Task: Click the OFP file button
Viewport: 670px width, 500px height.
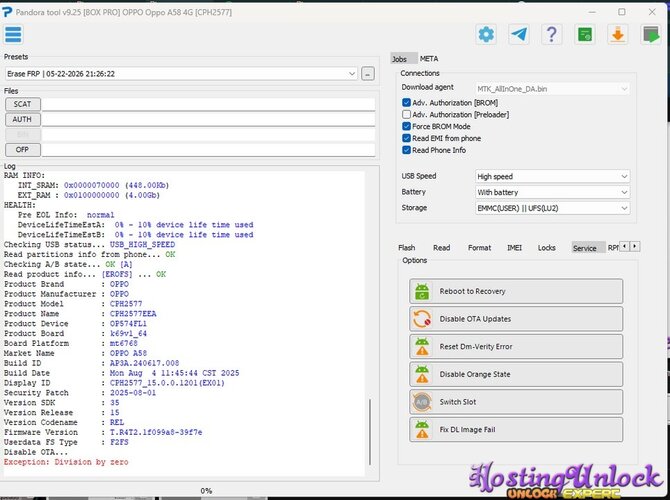Action: pos(23,150)
